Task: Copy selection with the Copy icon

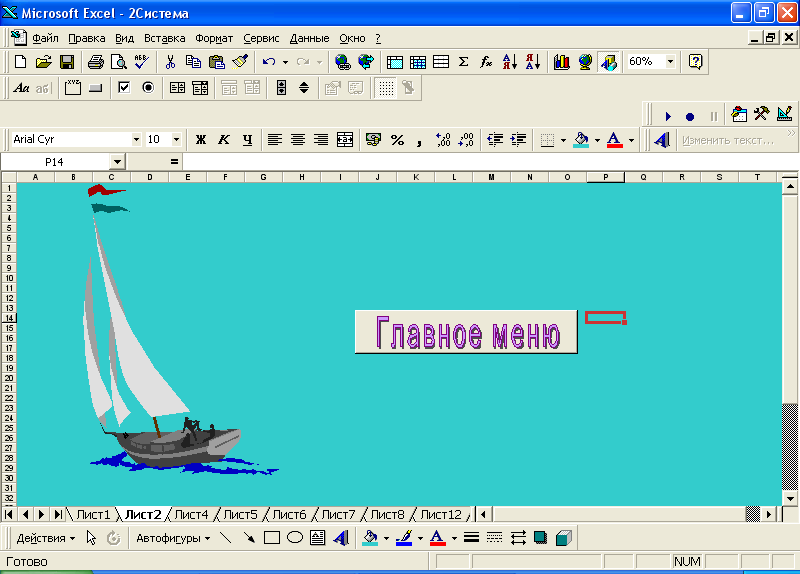Action: coord(193,62)
